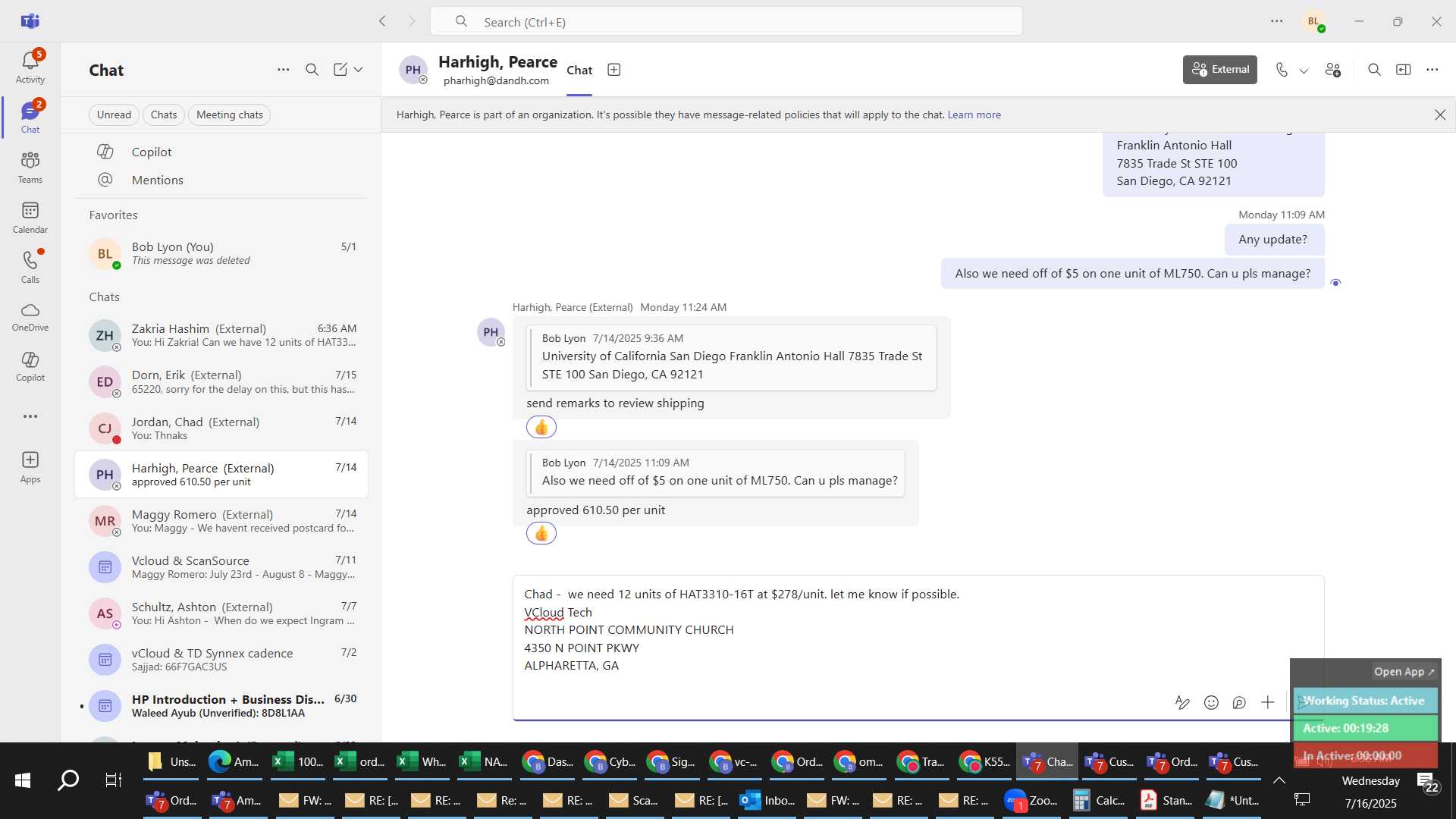The image size is (1456, 819).
Task: Search in the chat list
Action: click(x=312, y=70)
